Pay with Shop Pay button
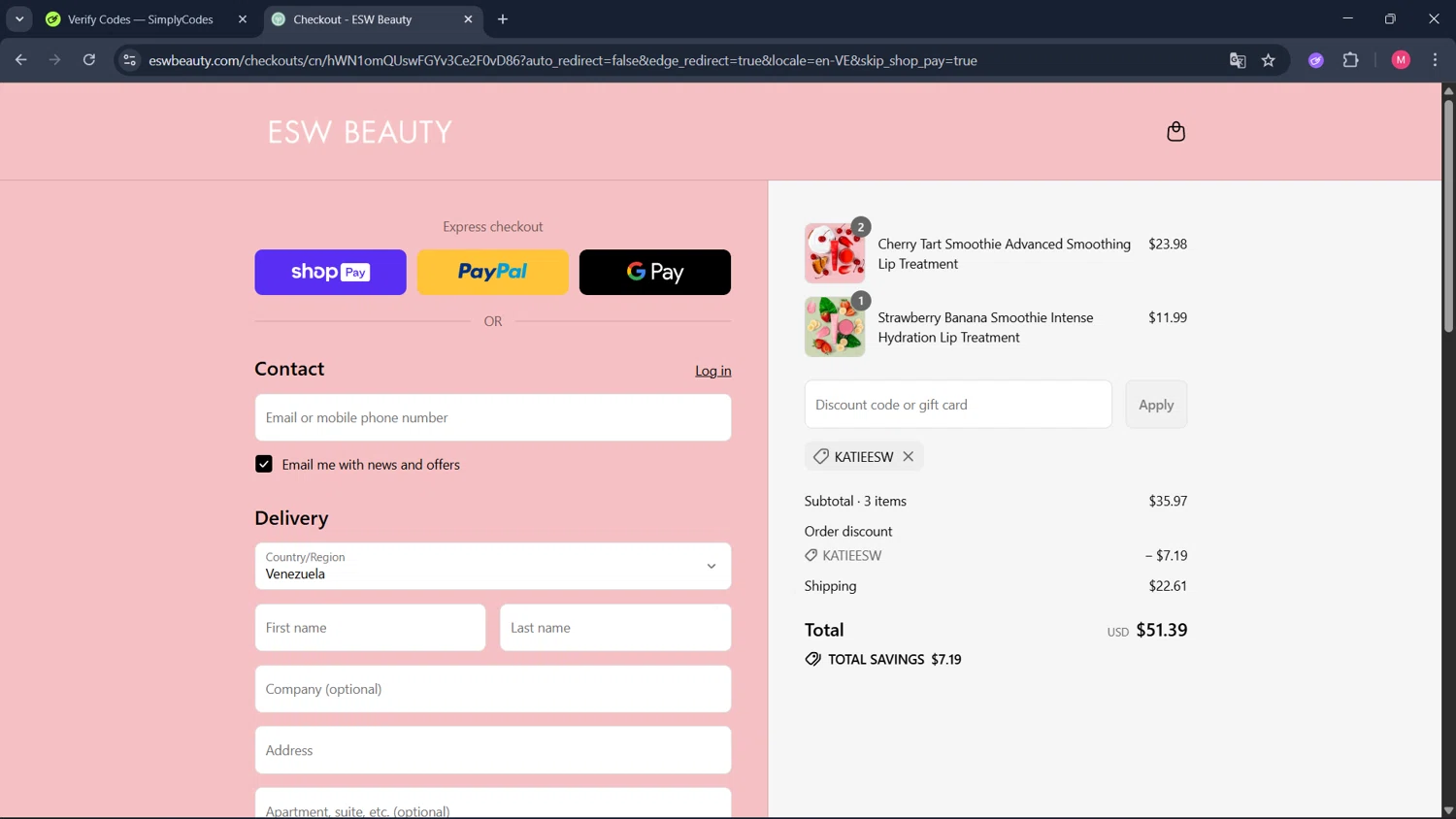1456x819 pixels. pos(330,272)
